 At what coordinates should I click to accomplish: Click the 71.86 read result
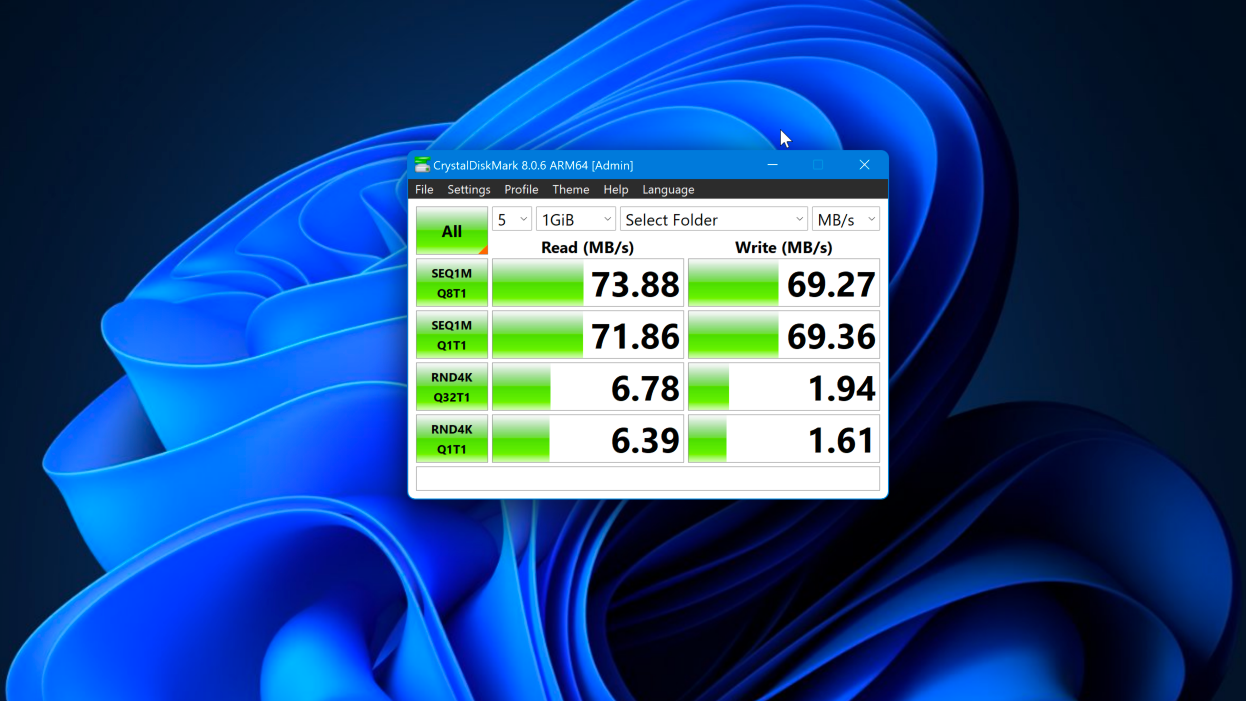(588, 335)
